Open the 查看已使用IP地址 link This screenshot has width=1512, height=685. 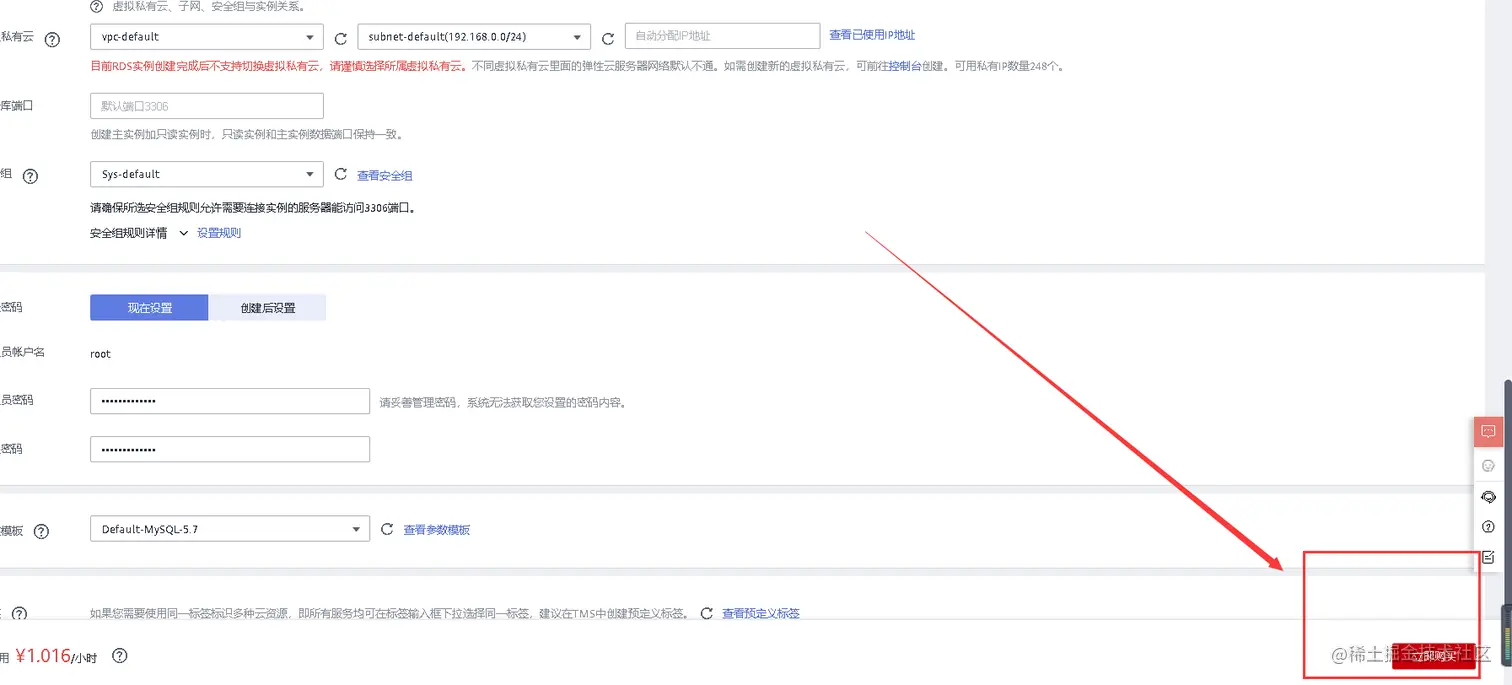click(x=872, y=35)
